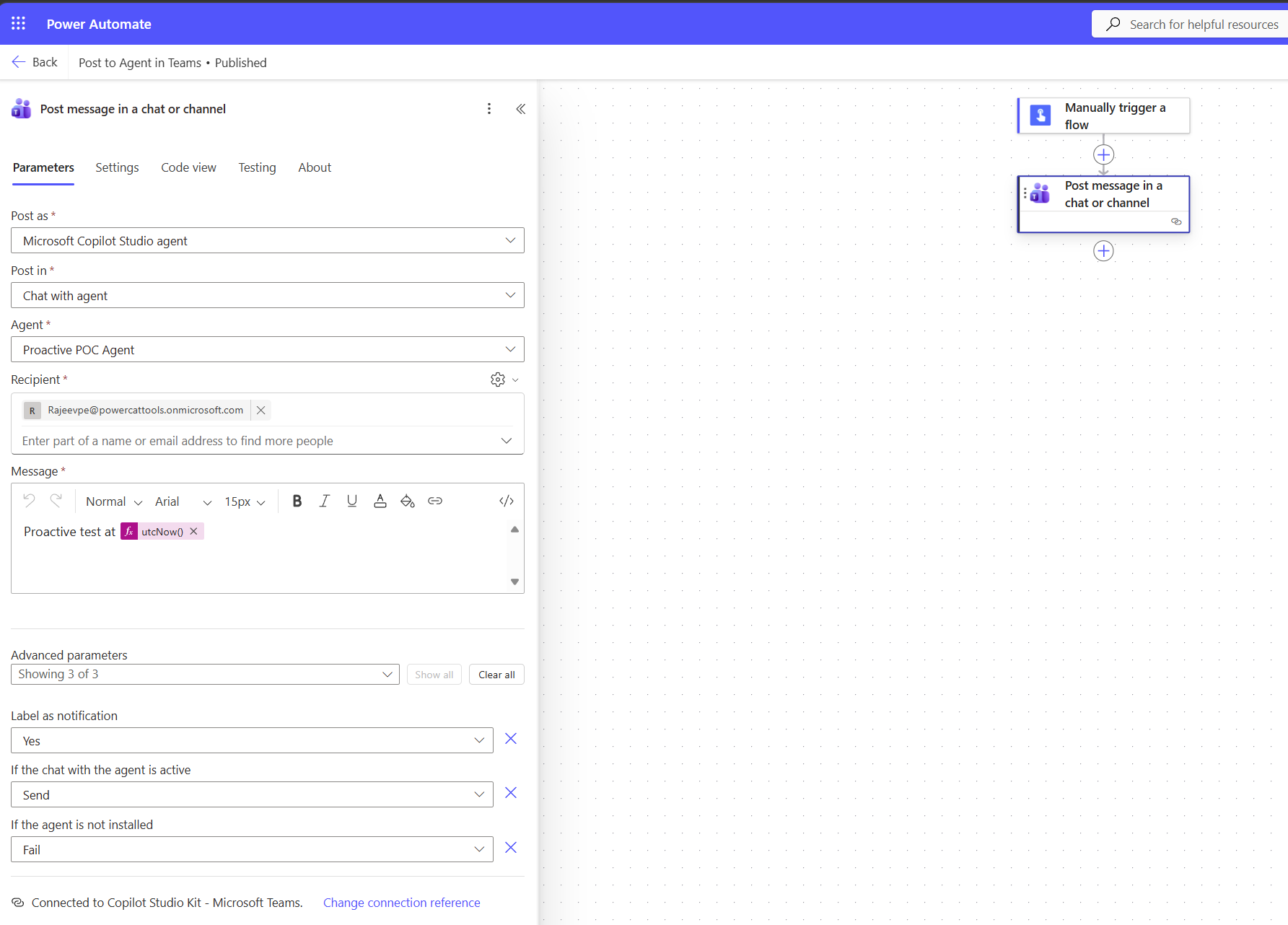Click the message editor scroll up arrow

[514, 530]
